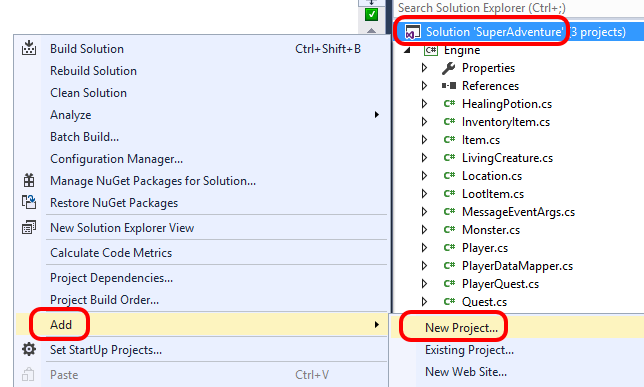
Task: Collapse the Engine project node
Action: pos(407,50)
